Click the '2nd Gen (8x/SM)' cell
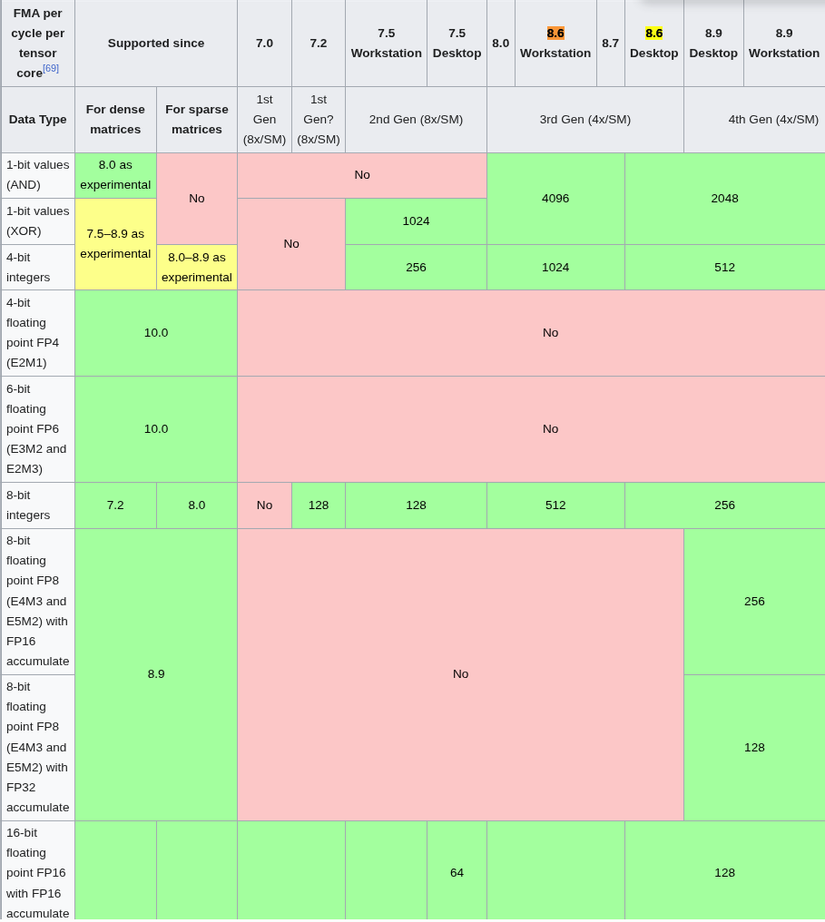Image resolution: width=825 pixels, height=922 pixels. (x=416, y=119)
